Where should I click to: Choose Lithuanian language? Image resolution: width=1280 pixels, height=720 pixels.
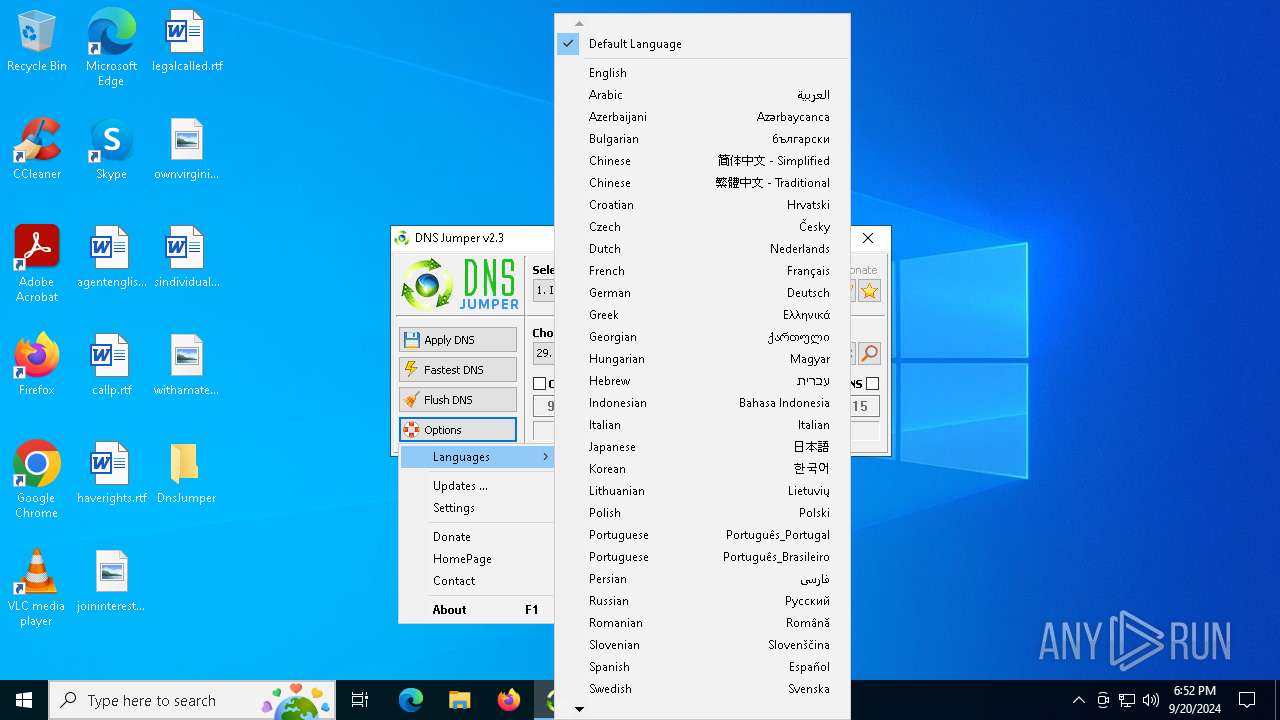pos(702,491)
